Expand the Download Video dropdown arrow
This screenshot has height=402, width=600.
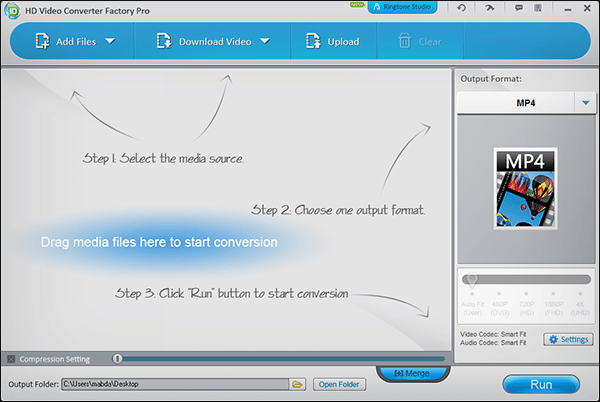tap(265, 42)
